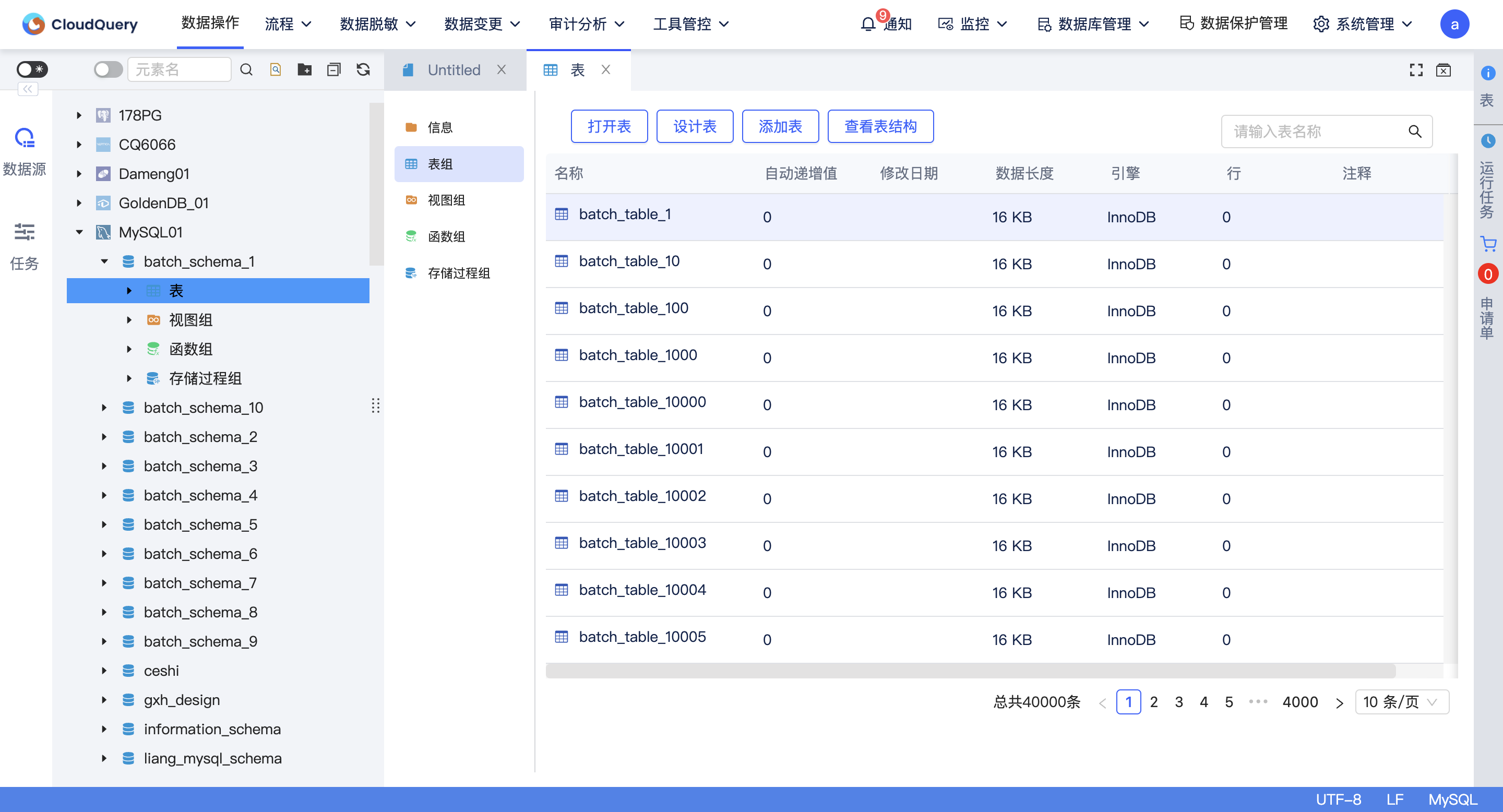Collapse the batch_schema_1 schema node
The width and height of the screenshot is (1503, 812).
tap(104, 261)
